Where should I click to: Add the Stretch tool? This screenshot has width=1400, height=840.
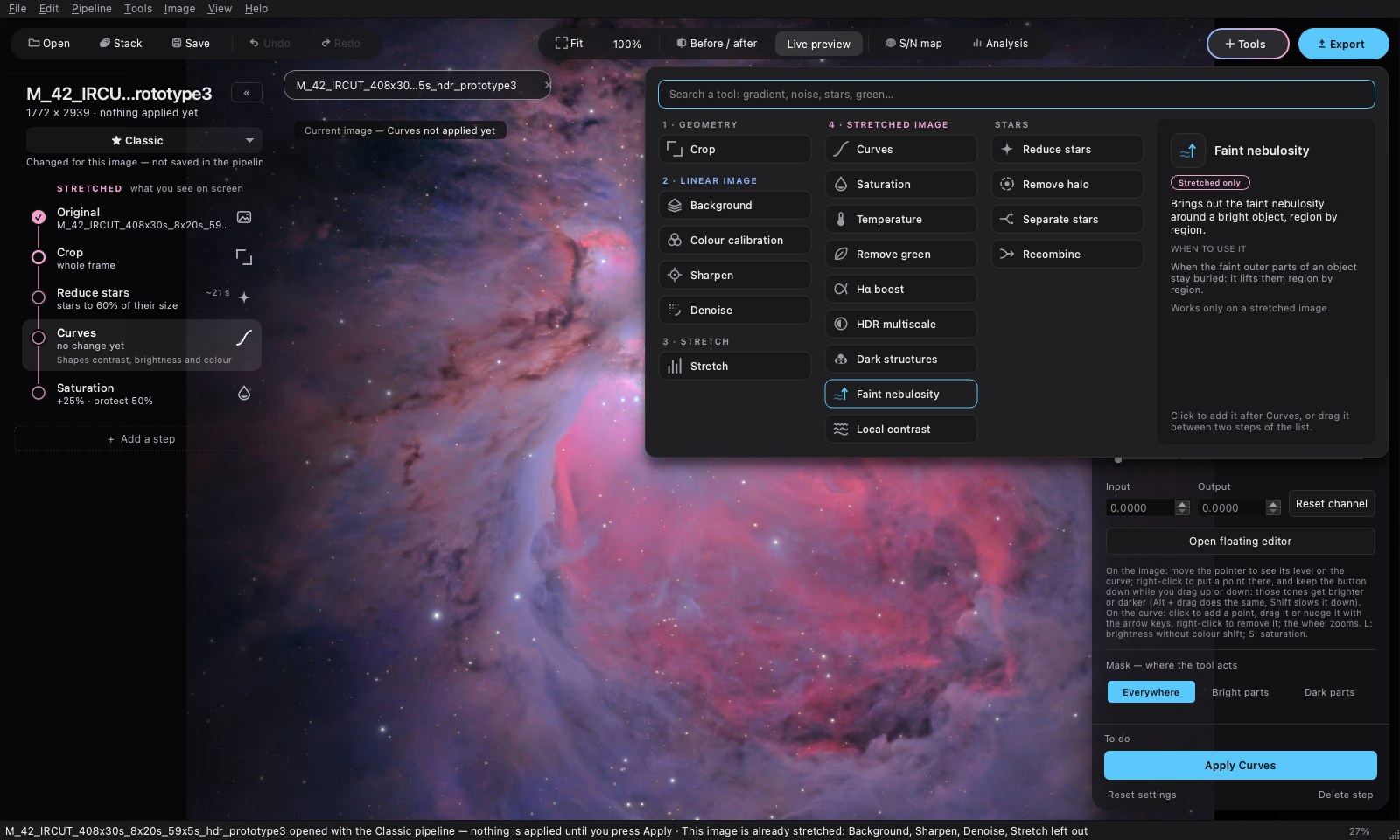(x=734, y=366)
